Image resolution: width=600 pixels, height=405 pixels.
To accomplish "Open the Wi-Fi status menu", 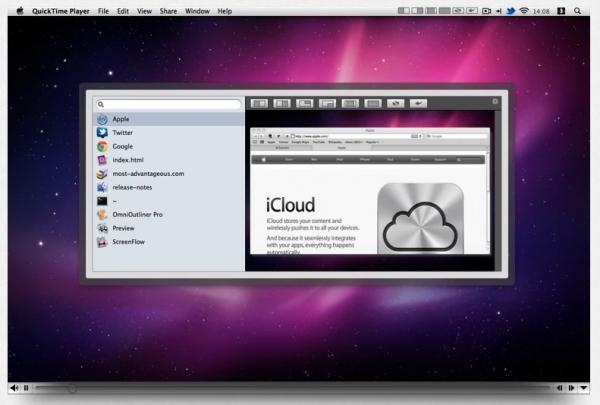I will coord(524,11).
